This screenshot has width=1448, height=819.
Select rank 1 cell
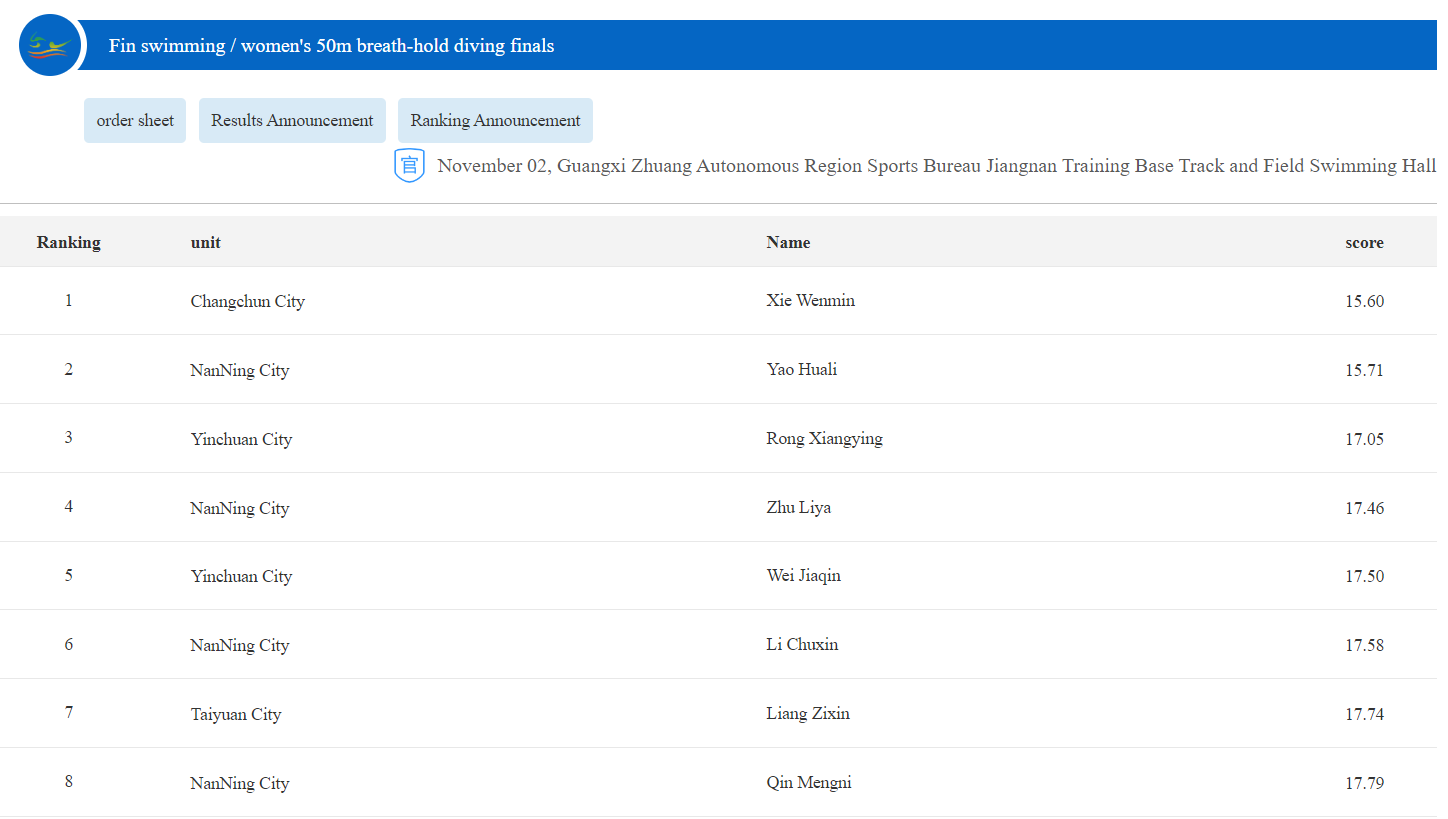[69, 300]
